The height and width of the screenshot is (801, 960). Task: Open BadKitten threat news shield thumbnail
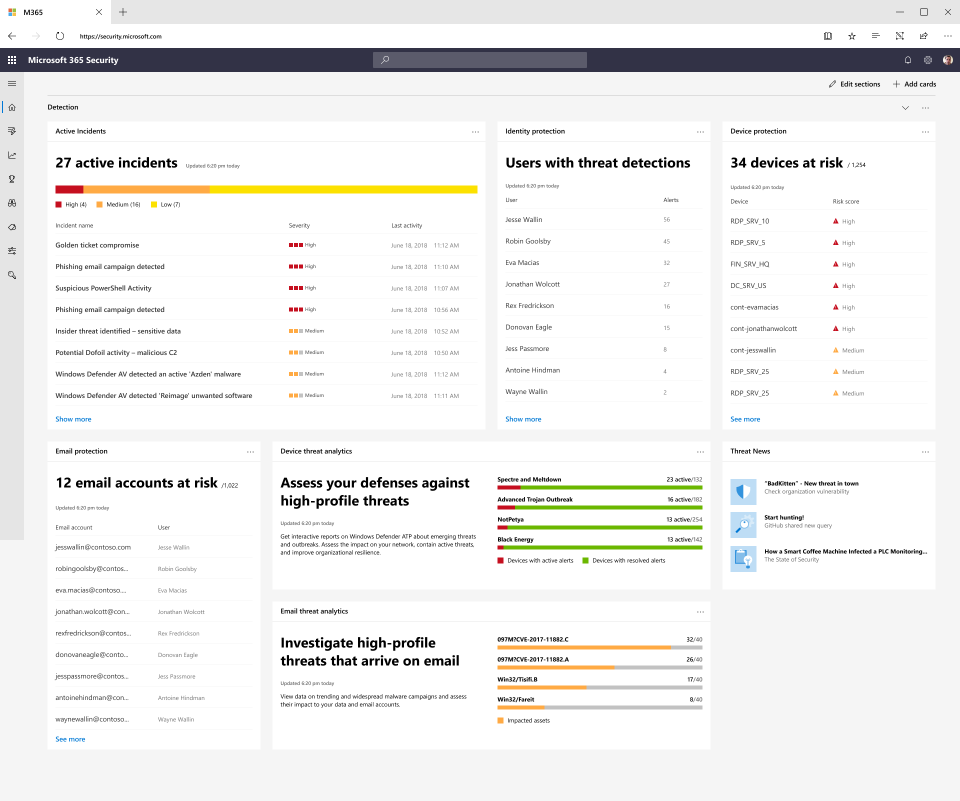743,492
